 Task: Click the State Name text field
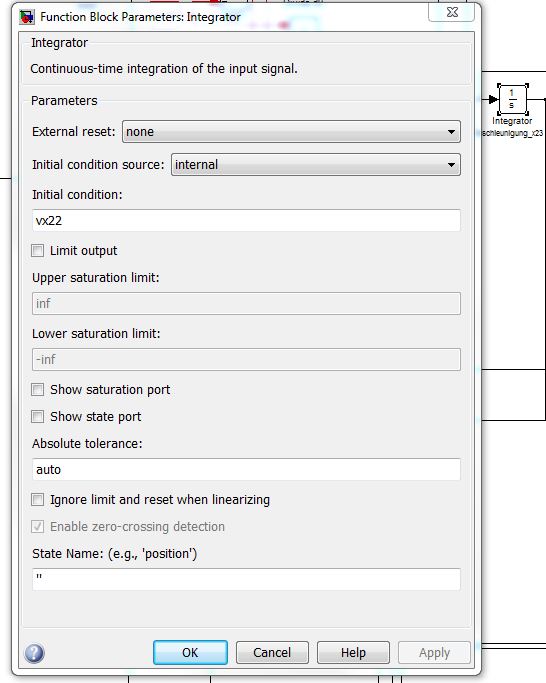[246, 579]
